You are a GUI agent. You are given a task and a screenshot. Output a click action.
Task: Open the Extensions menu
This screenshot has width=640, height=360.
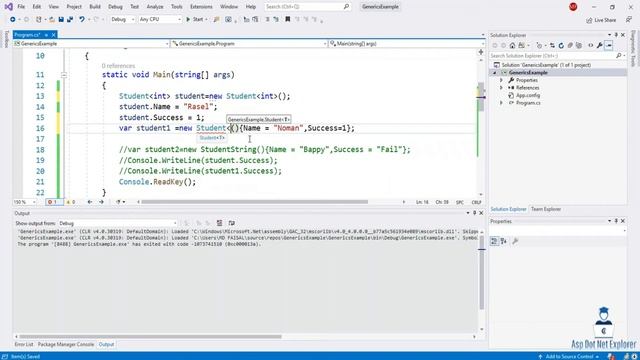pyautogui.click(x=201, y=7)
